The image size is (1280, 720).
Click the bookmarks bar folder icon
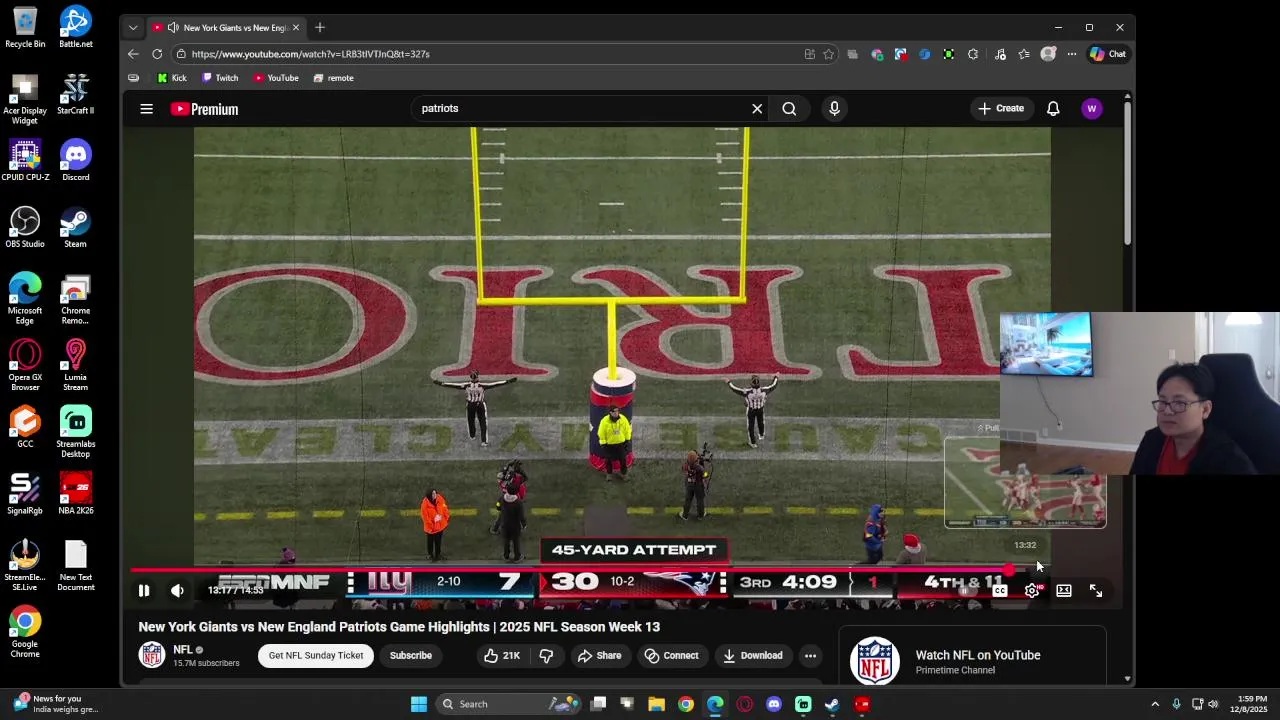click(134, 78)
